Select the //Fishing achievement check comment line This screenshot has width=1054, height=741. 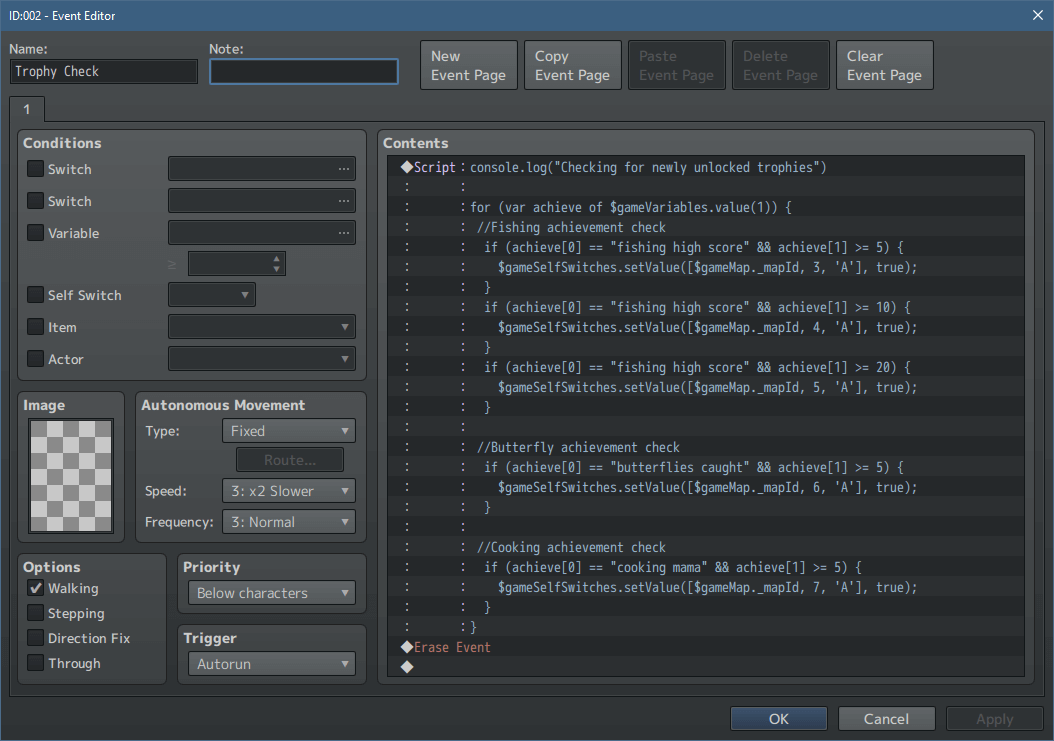706,227
